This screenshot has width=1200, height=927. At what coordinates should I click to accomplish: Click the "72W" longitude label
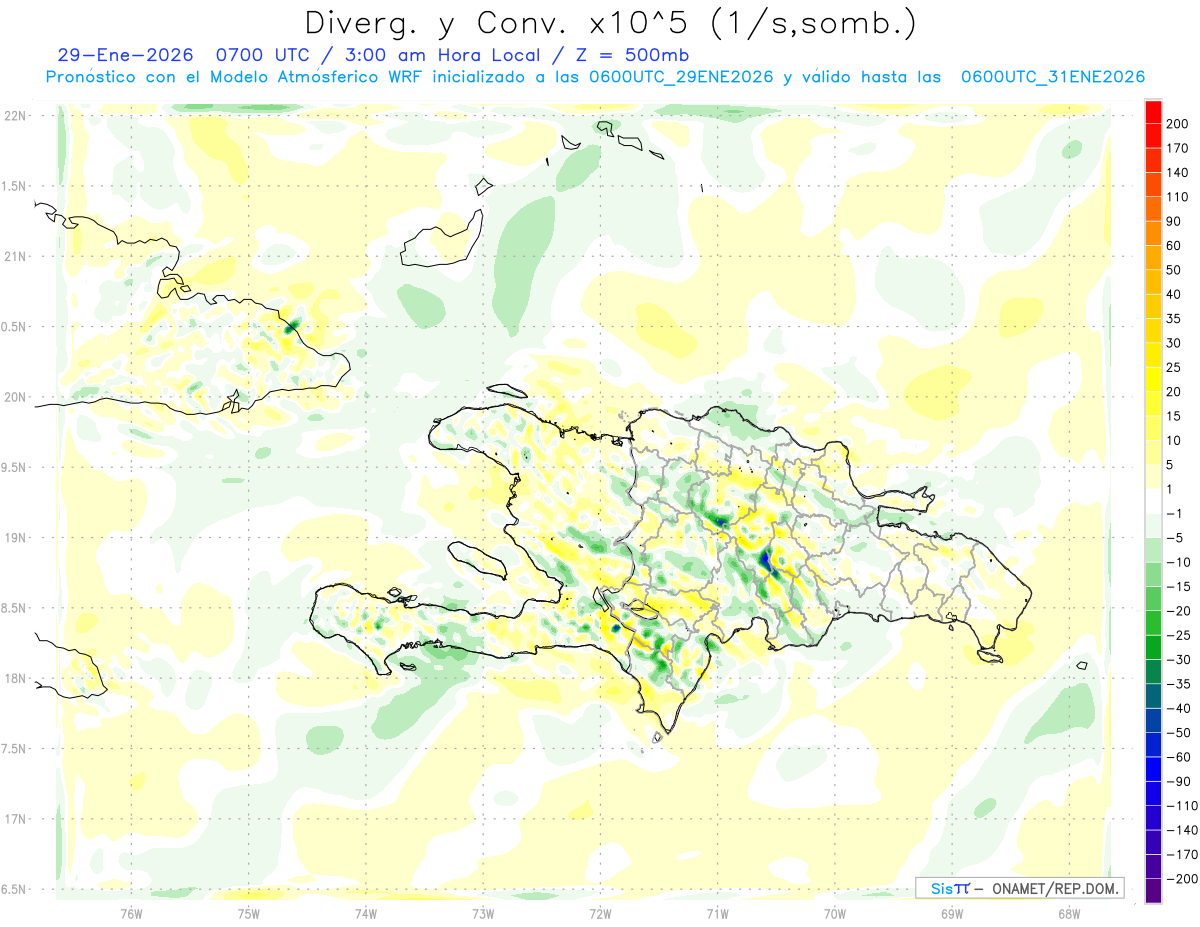pyautogui.click(x=600, y=913)
